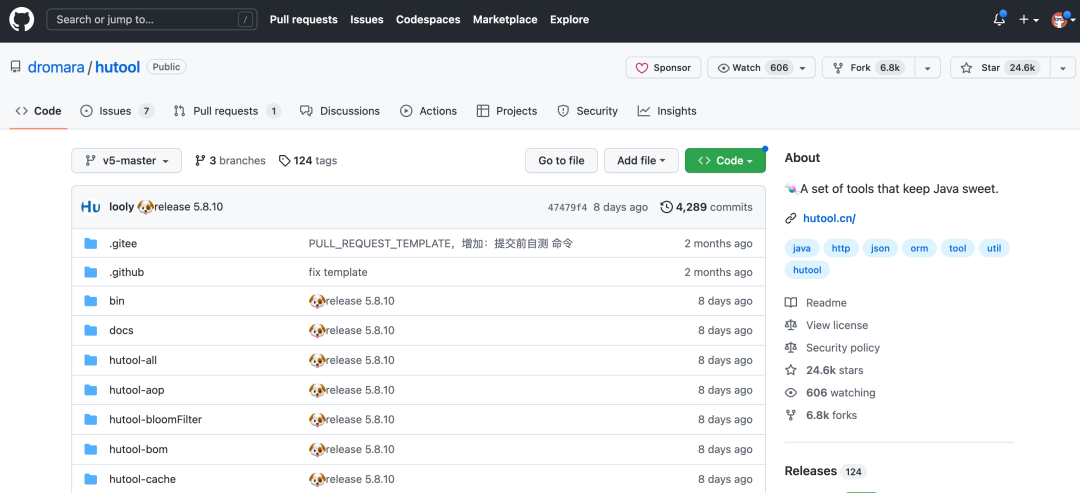Image resolution: width=1080 pixels, height=493 pixels.
Task: Open the notifications bell
Action: pyautogui.click(x=999, y=19)
